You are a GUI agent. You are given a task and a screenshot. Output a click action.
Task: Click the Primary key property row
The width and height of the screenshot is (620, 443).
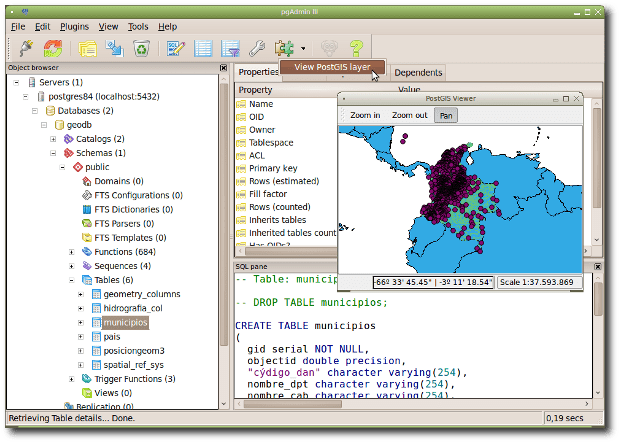coord(273,168)
